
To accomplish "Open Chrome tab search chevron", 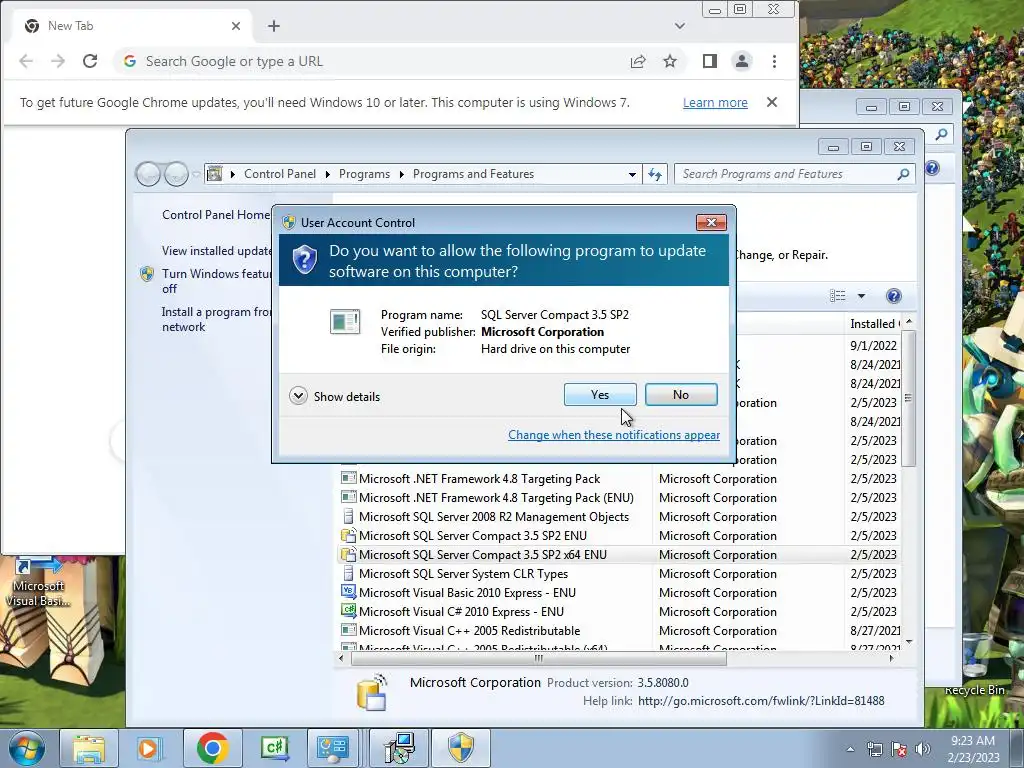I will pos(680,26).
